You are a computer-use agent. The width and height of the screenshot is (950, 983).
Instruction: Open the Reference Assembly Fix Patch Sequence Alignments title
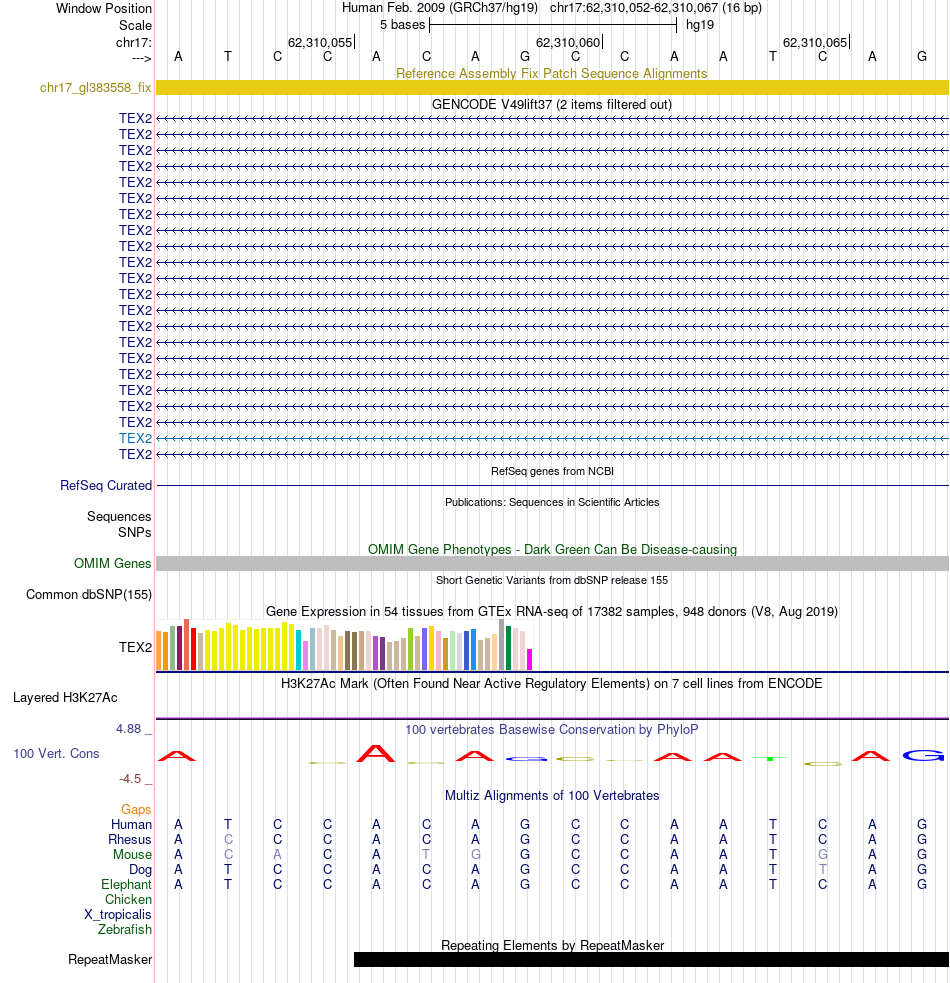552,73
